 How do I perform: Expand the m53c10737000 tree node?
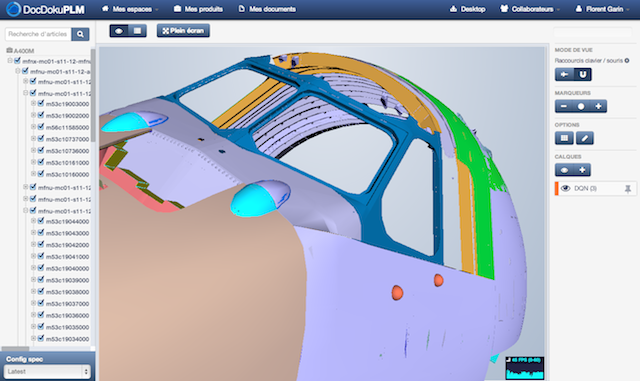pyautogui.click(x=33, y=139)
